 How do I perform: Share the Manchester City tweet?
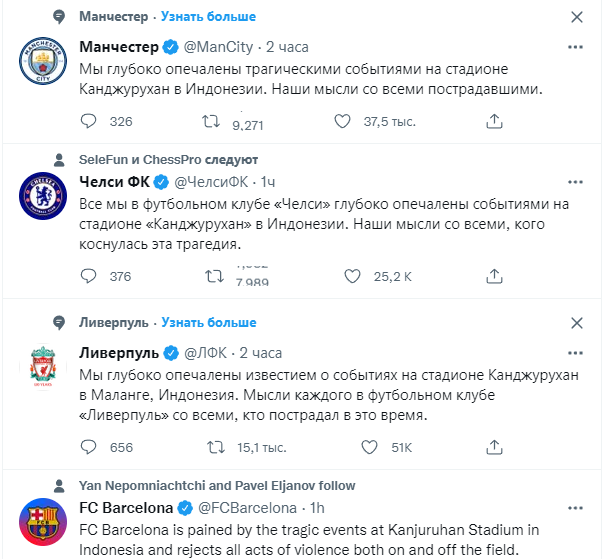coord(493,121)
